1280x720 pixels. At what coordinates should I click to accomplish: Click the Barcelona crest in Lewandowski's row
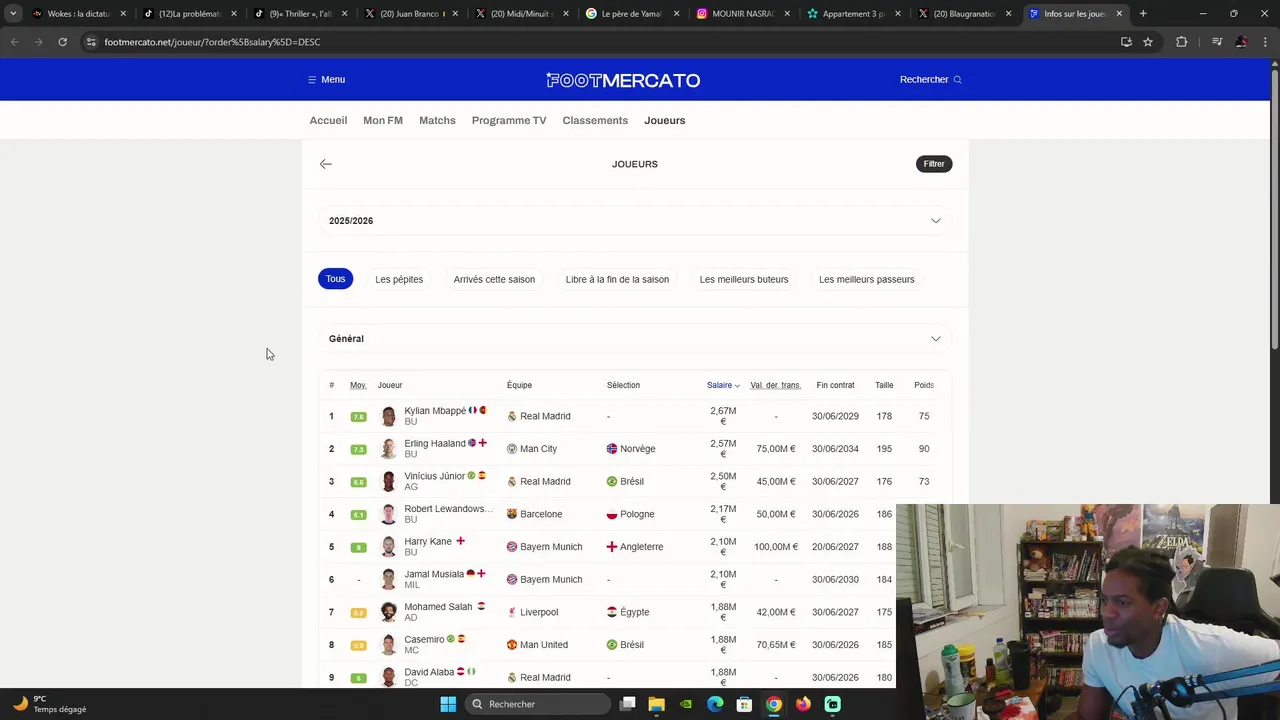[x=512, y=514]
